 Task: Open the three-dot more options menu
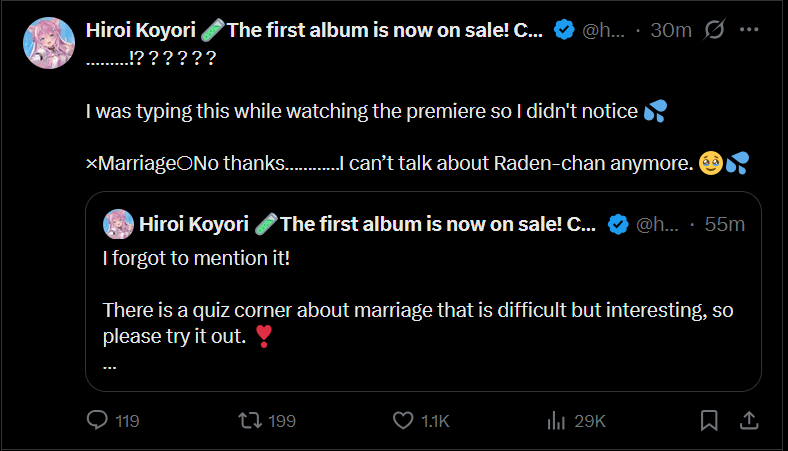(x=749, y=30)
